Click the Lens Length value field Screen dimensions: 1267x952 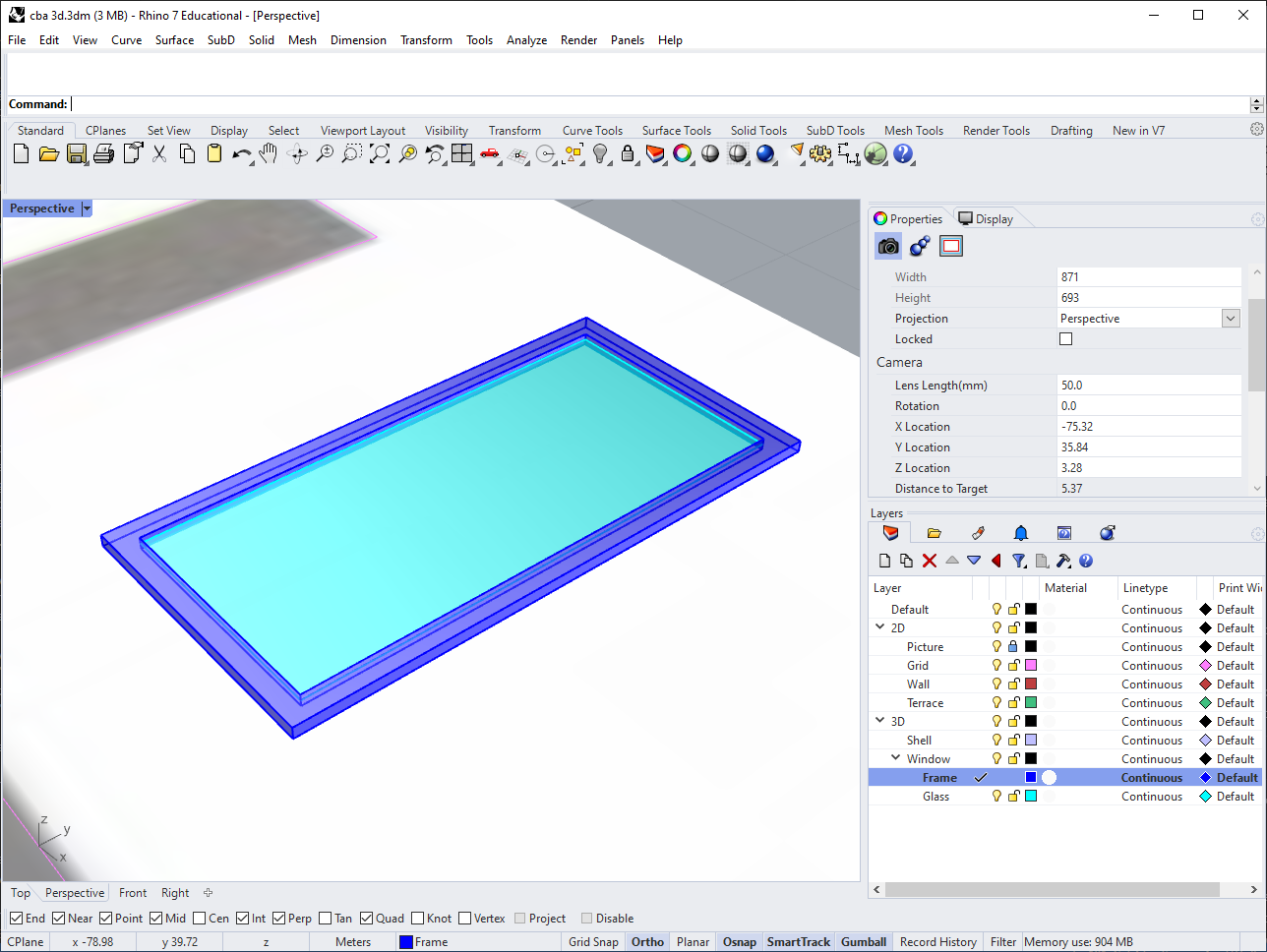tap(1149, 386)
